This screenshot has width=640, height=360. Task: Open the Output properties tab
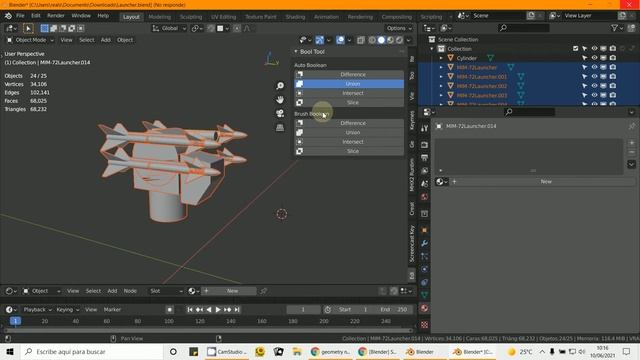[x=424, y=158]
